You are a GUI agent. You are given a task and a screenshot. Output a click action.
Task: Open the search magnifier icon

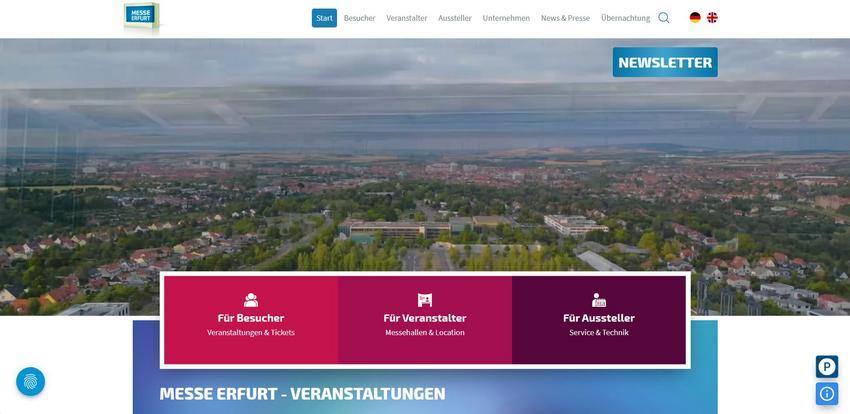[x=664, y=18]
